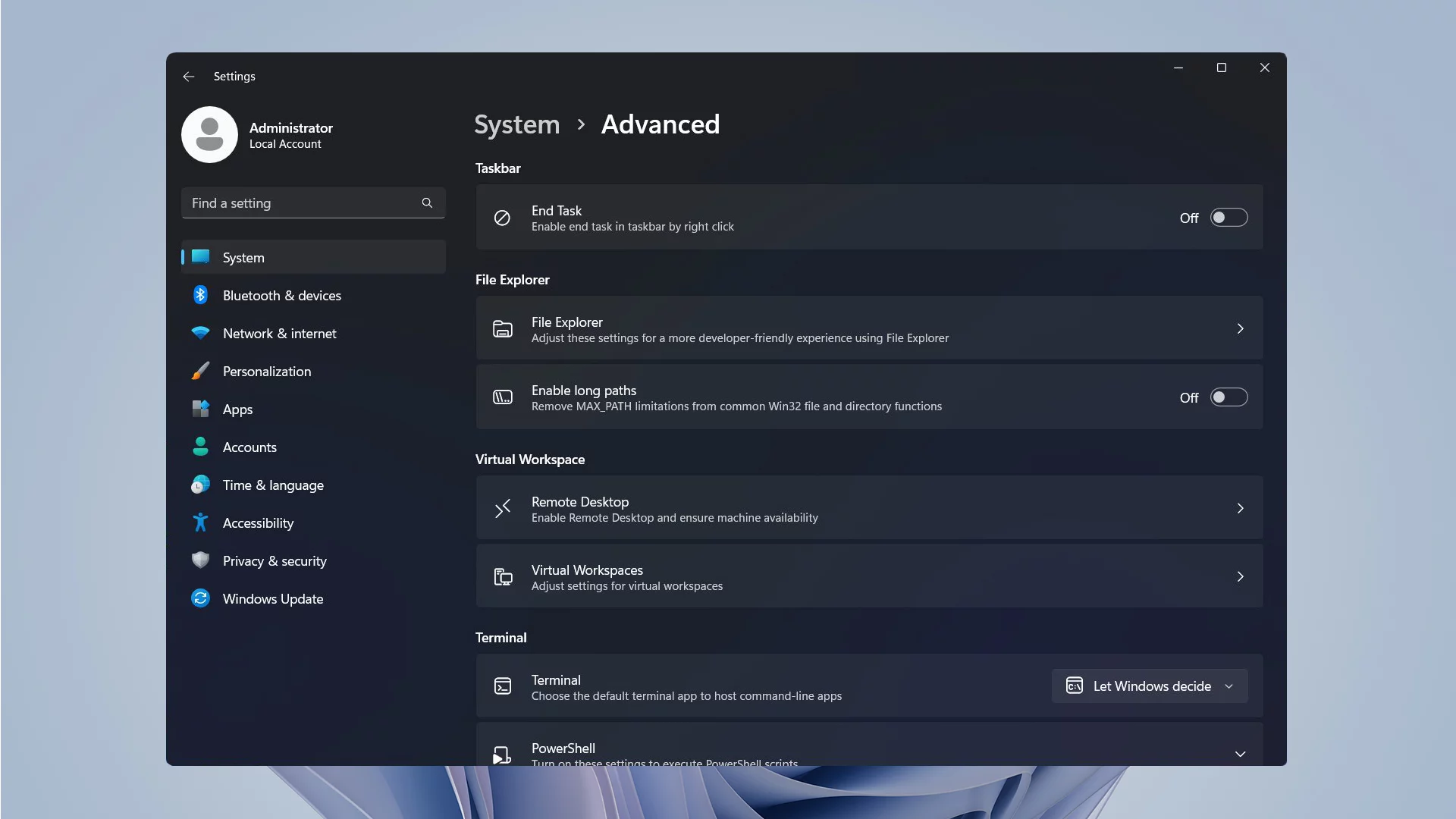Viewport: 1456px width, 819px height.
Task: Open the Let Windows decide terminal dropdown
Action: click(1150, 686)
